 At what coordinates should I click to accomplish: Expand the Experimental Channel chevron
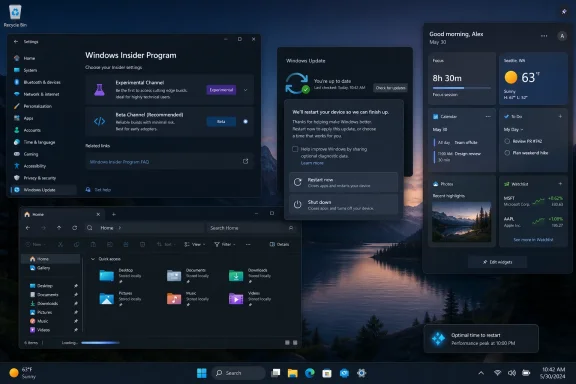pos(245,90)
